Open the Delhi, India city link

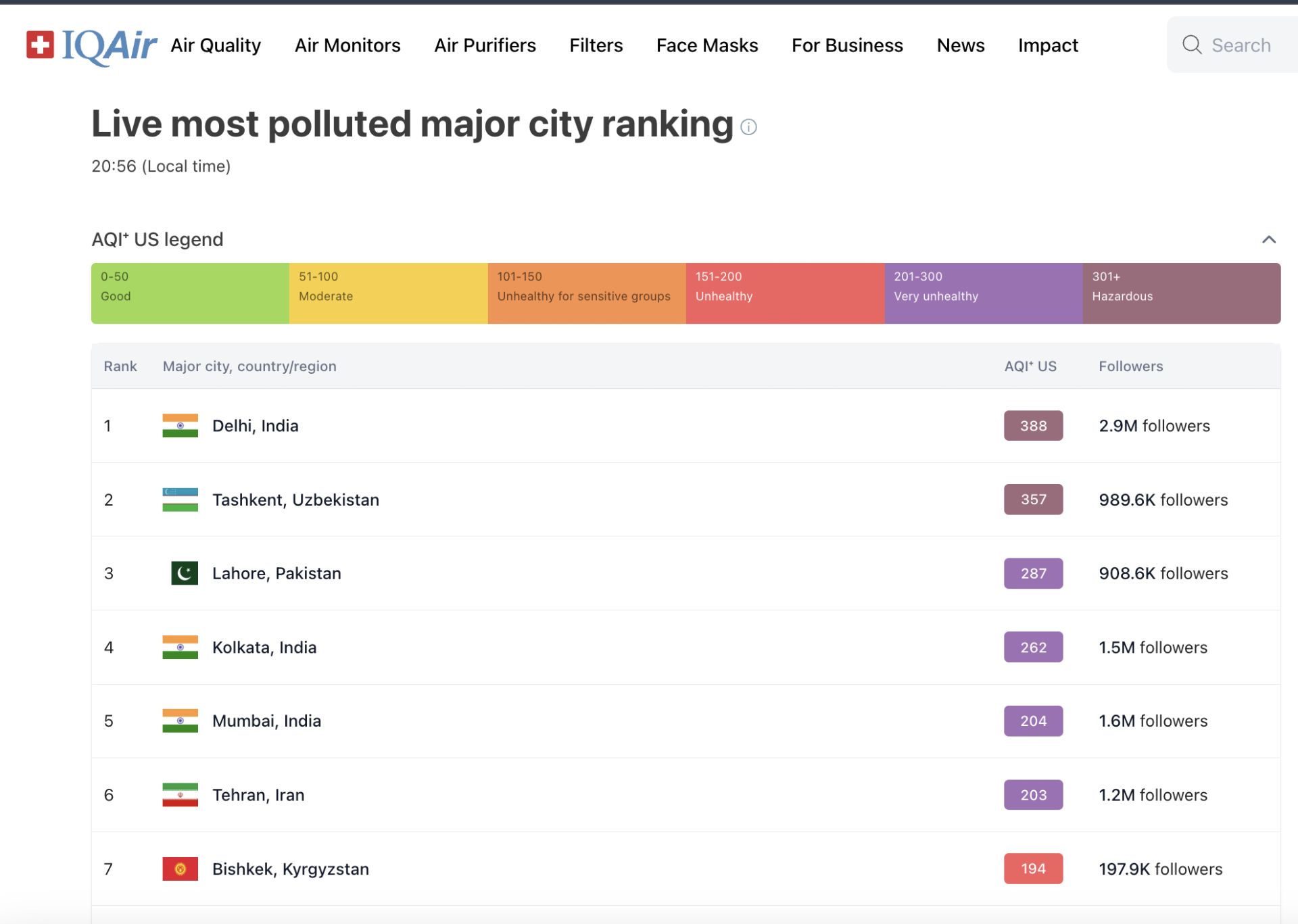click(255, 426)
